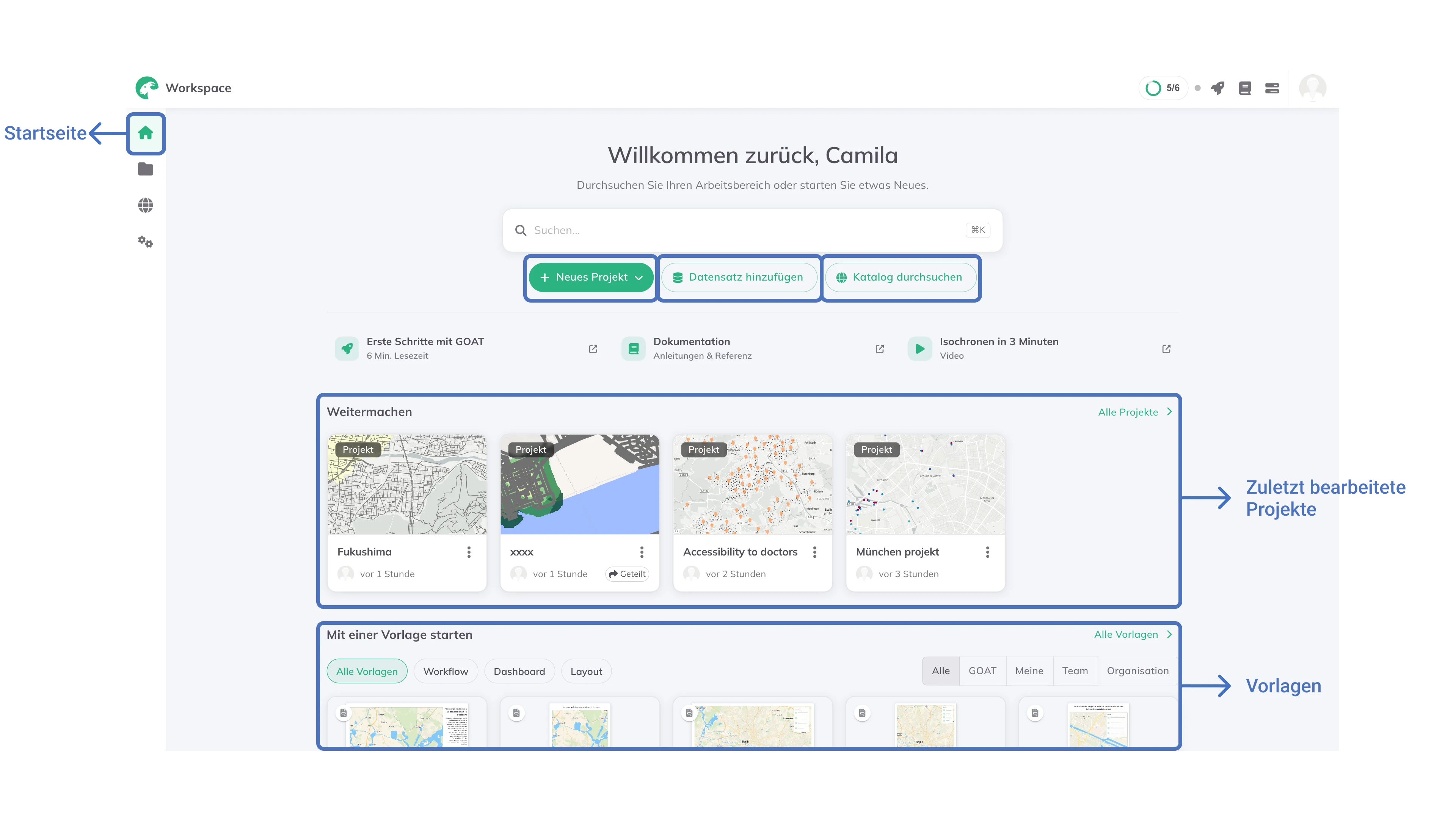The width and height of the screenshot is (1456, 819).
Task: Open the Accessibility to doctors map thumbnail
Action: coord(753,485)
